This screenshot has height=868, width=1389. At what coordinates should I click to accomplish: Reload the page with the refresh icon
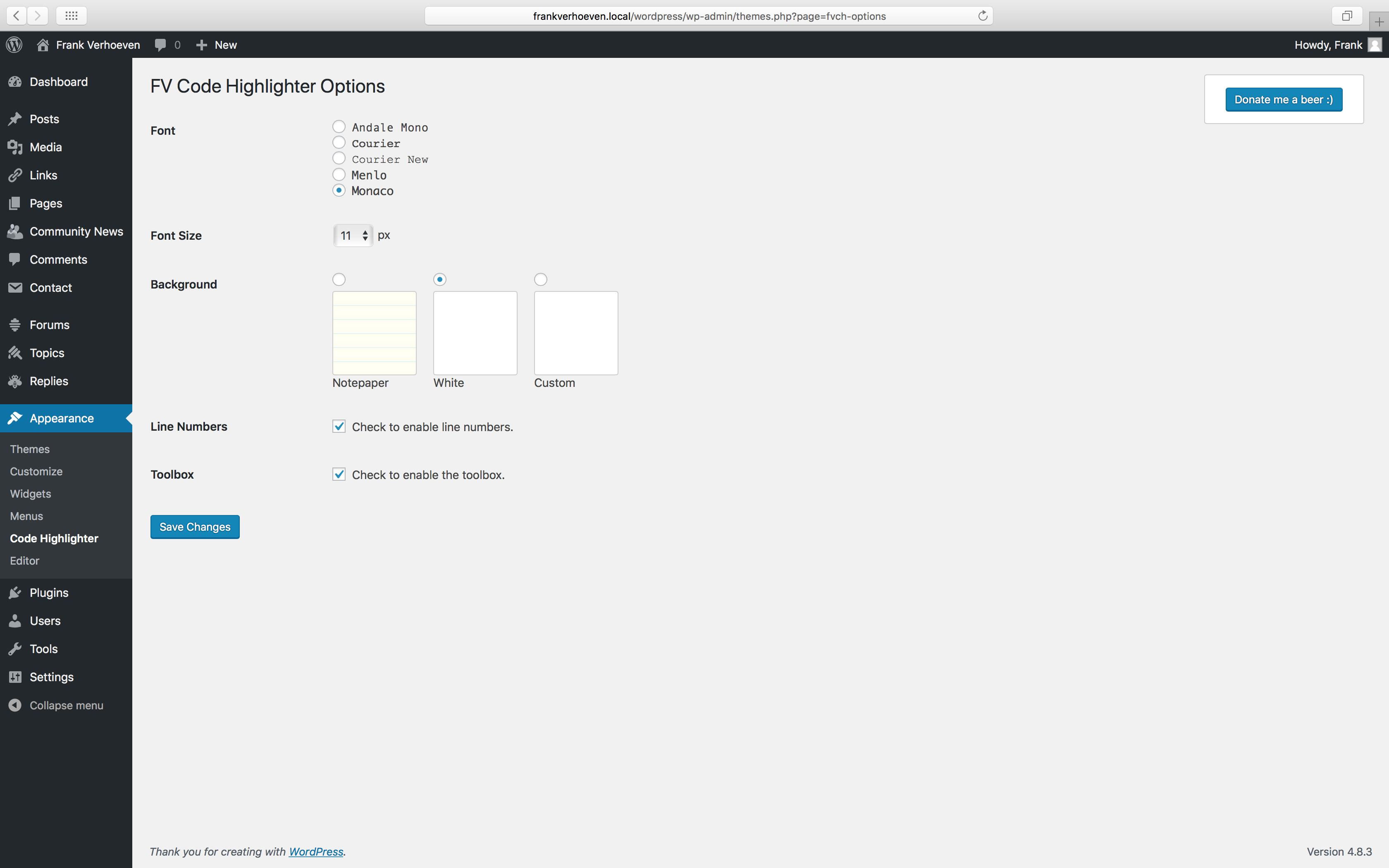(x=983, y=16)
